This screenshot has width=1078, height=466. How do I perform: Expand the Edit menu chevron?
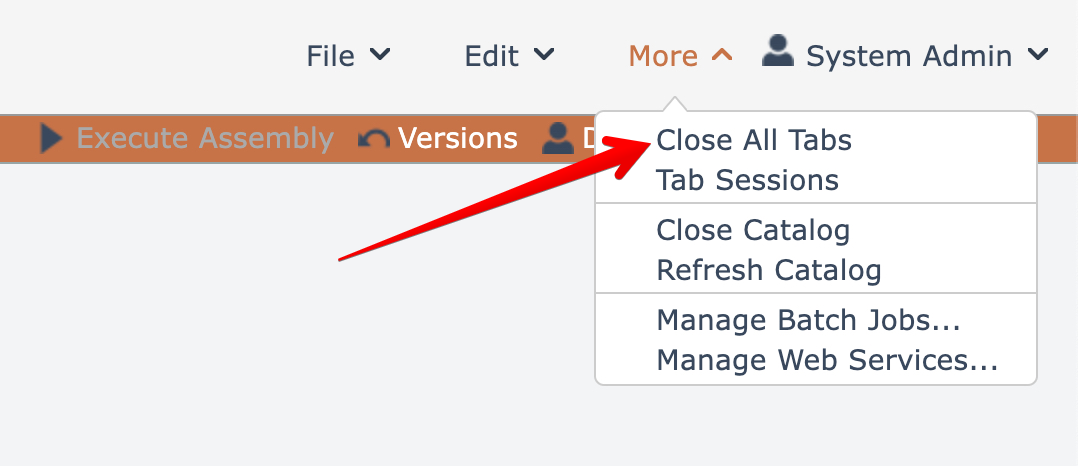tap(544, 55)
